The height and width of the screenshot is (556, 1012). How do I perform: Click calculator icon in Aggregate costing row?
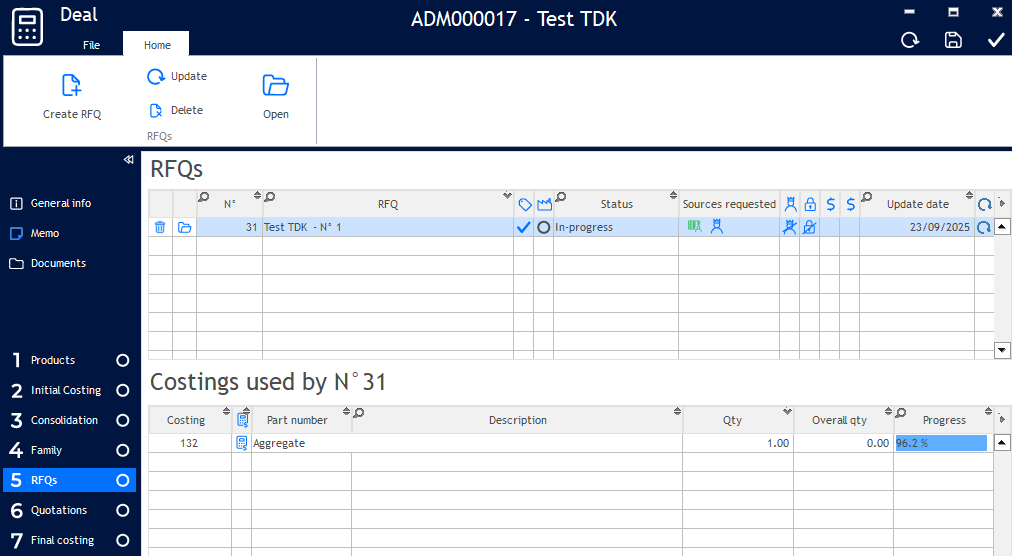click(241, 443)
